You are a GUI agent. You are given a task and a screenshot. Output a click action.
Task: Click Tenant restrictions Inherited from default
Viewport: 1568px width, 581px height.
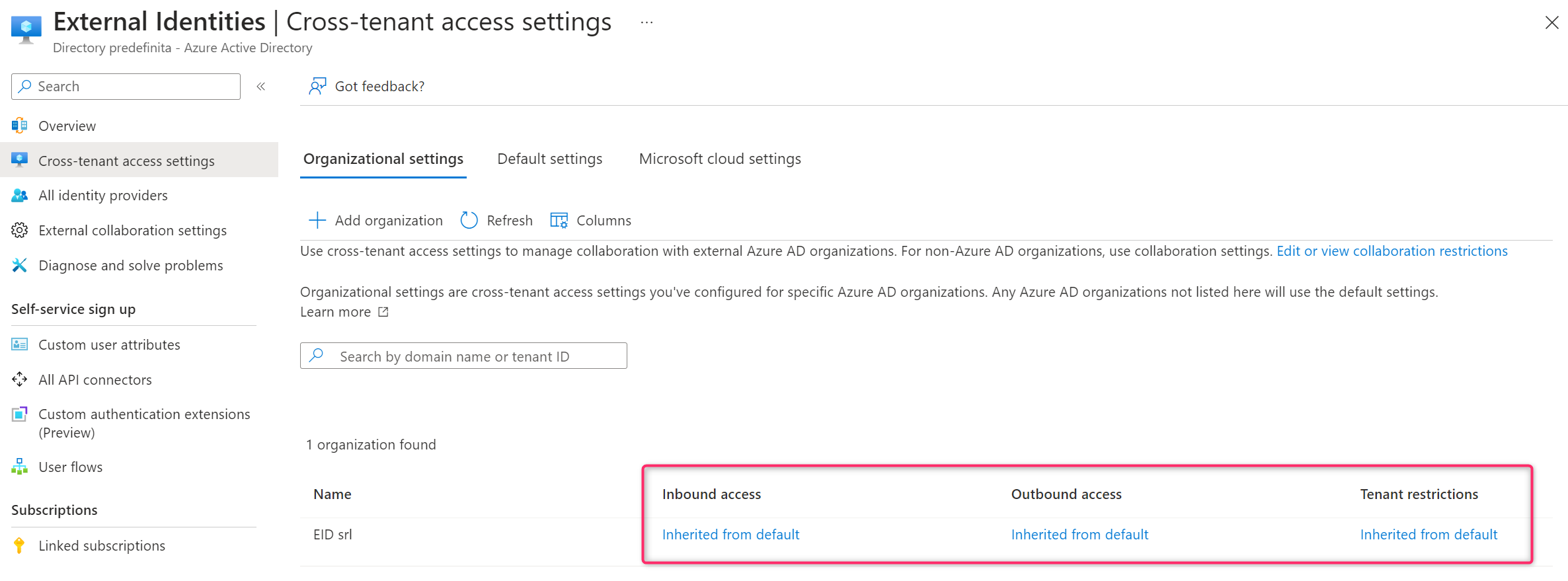point(1428,534)
